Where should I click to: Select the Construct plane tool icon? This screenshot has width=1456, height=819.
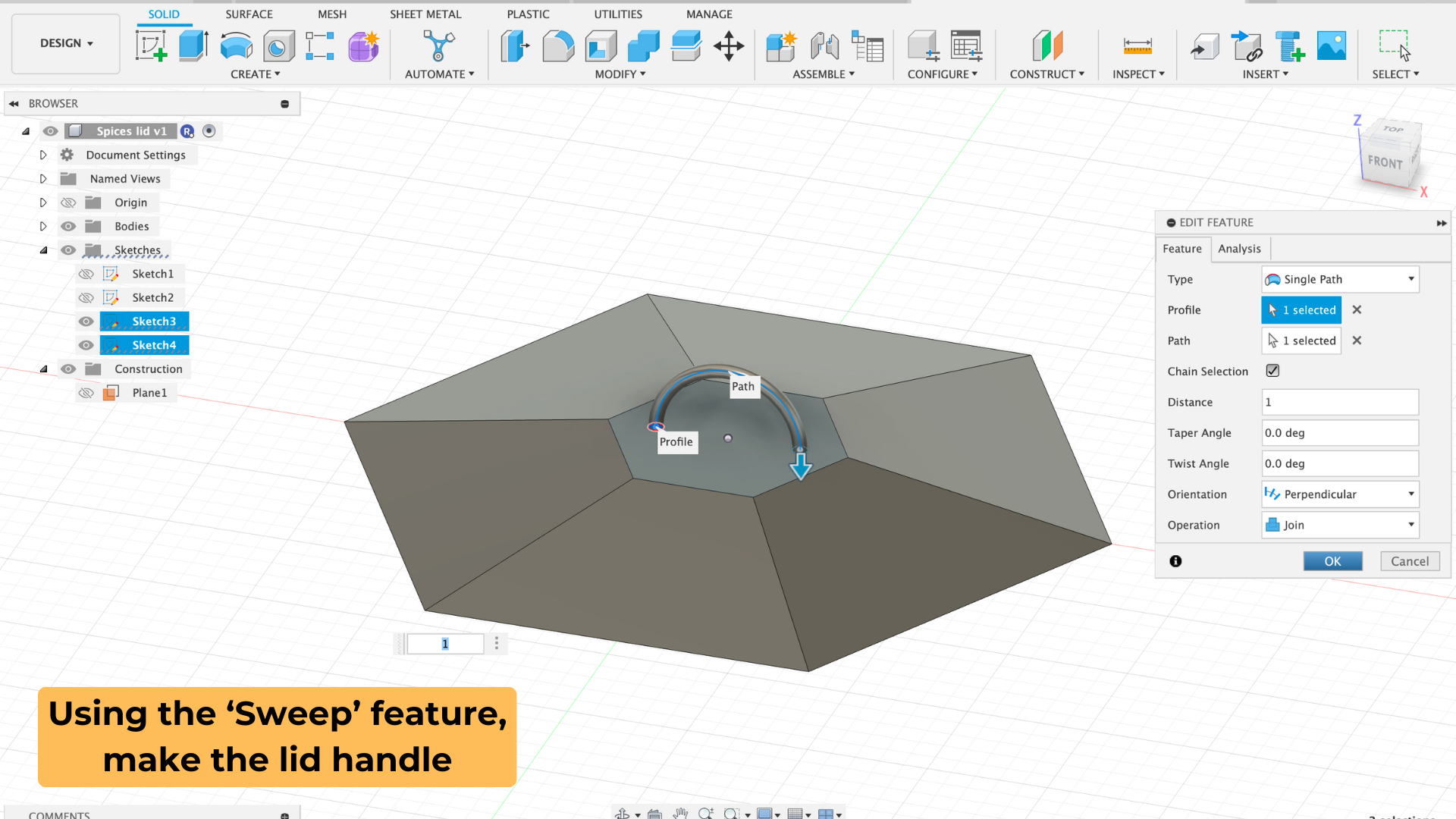[x=1047, y=46]
